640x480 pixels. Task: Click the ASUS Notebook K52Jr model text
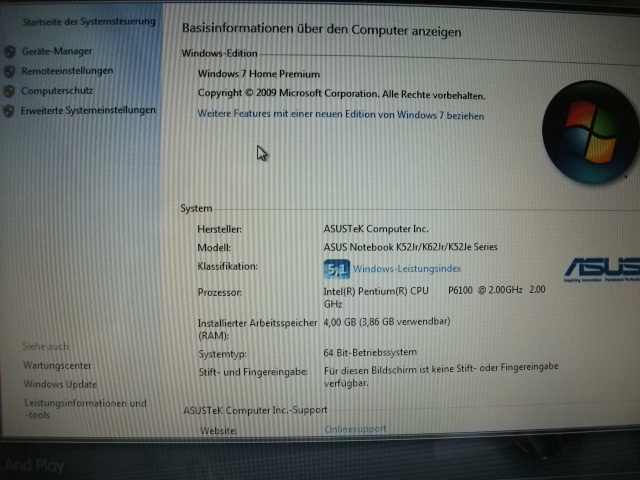tap(410, 247)
